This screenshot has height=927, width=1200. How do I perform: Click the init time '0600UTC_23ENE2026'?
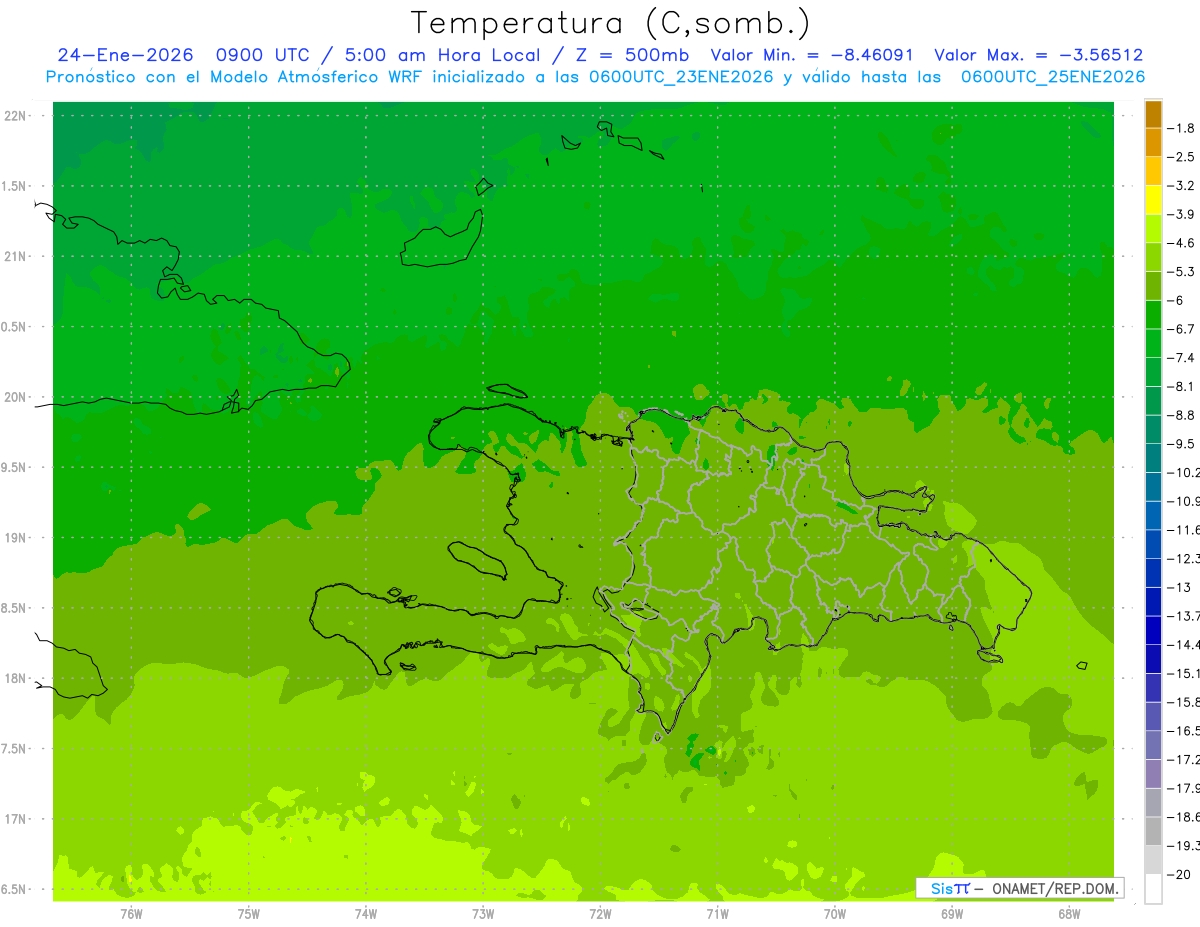[x=680, y=77]
